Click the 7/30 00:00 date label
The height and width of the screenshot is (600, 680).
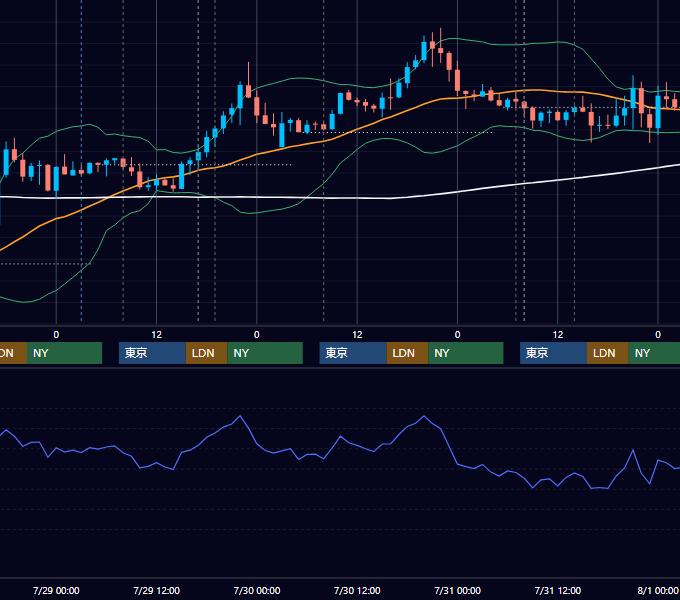257,590
